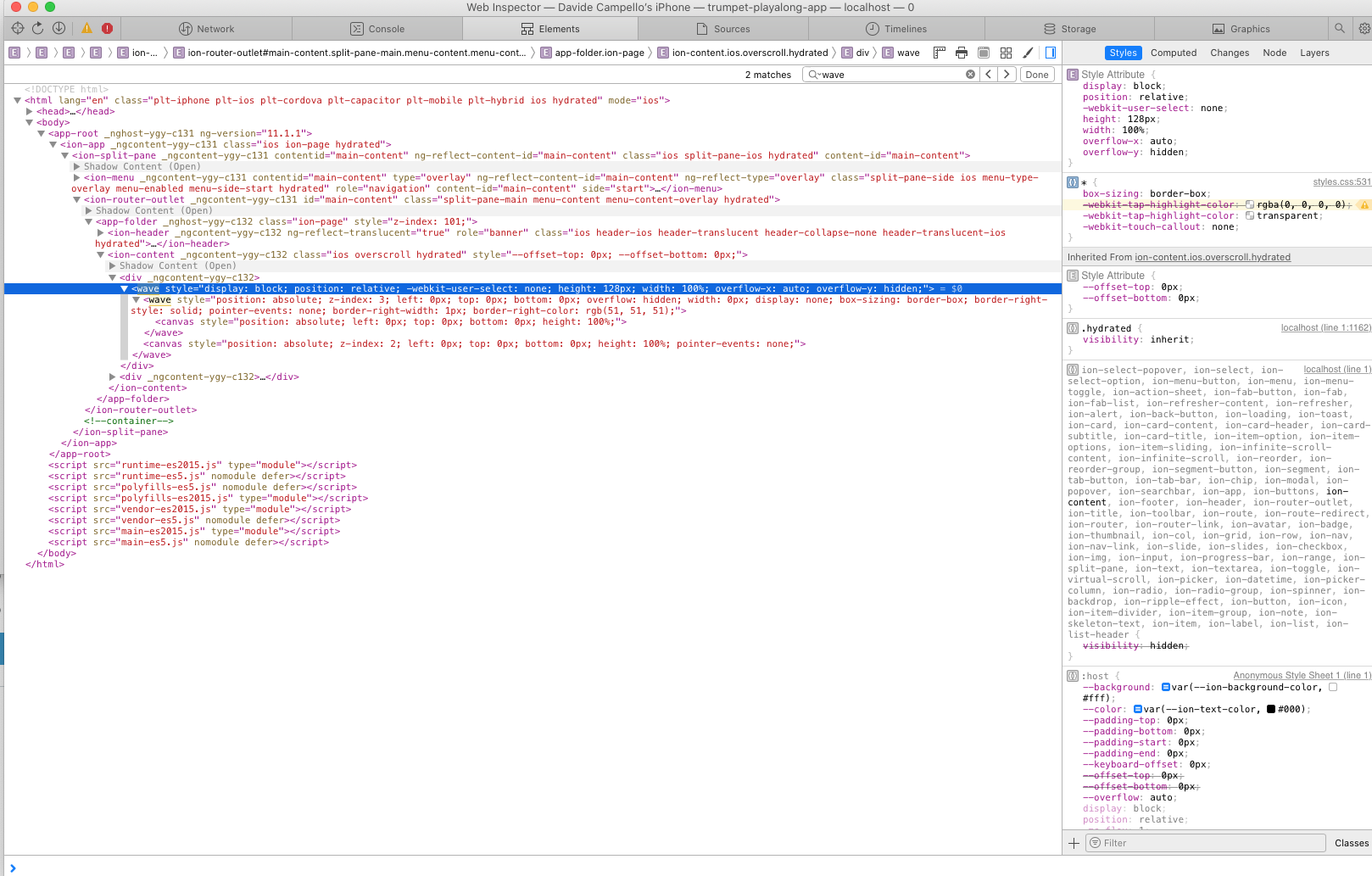Hide the styles sidebar with blue panel icon
The width and height of the screenshot is (1372, 876).
(x=1051, y=52)
